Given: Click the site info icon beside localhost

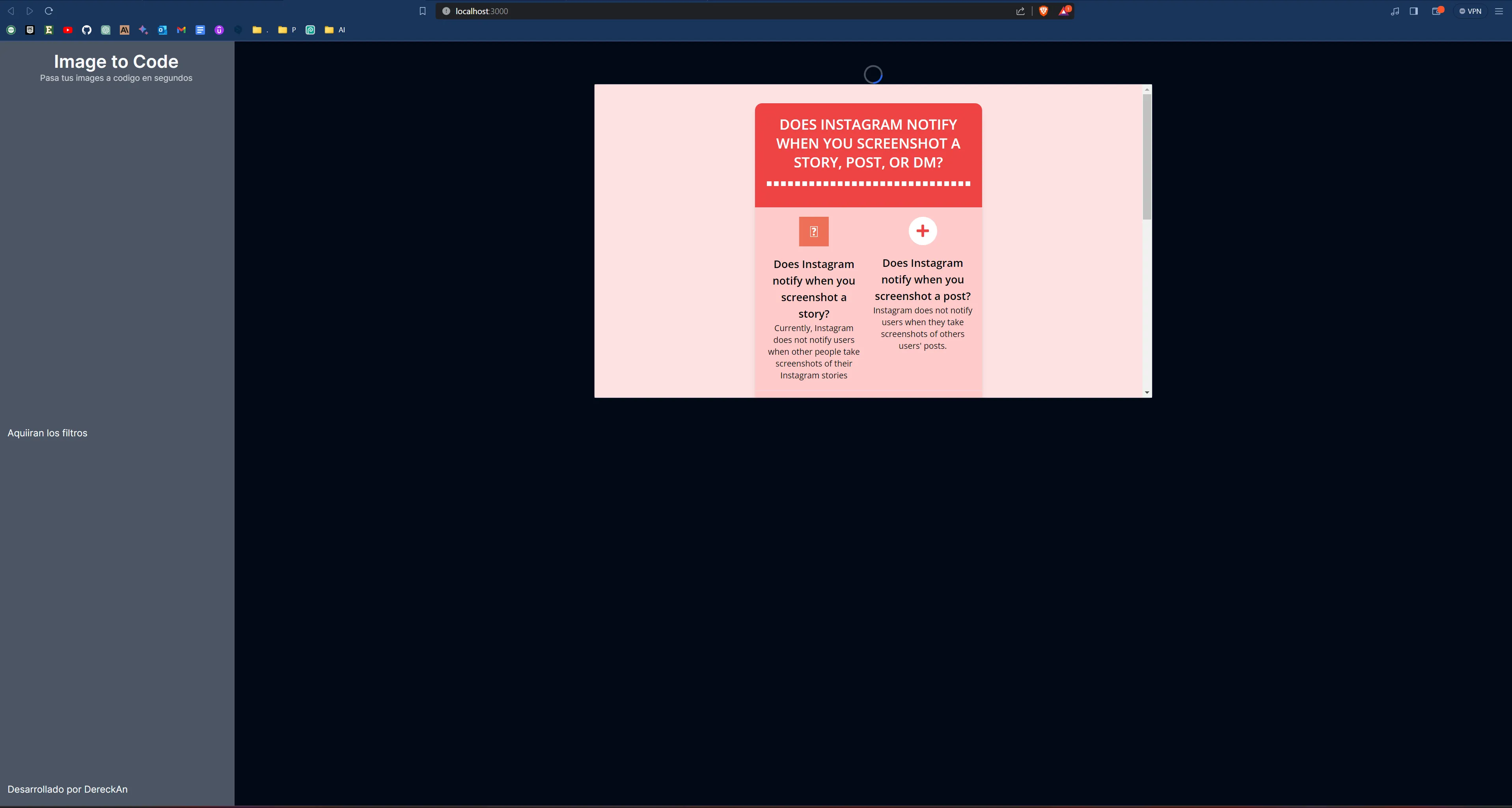Looking at the screenshot, I should pyautogui.click(x=446, y=11).
